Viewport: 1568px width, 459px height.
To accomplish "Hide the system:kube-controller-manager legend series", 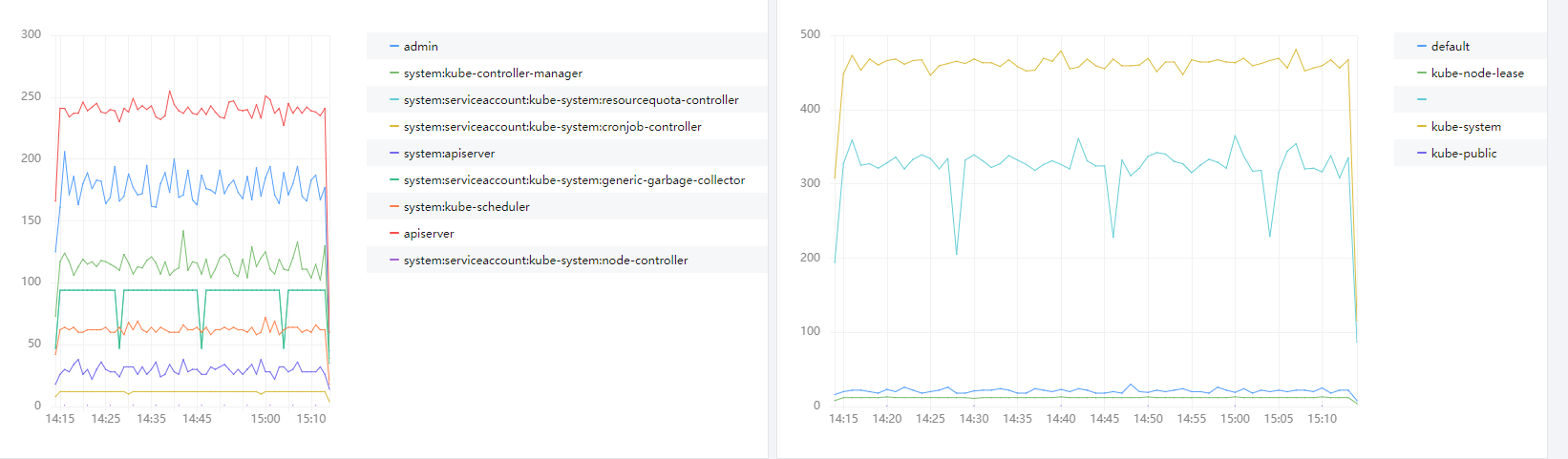I will click(492, 73).
